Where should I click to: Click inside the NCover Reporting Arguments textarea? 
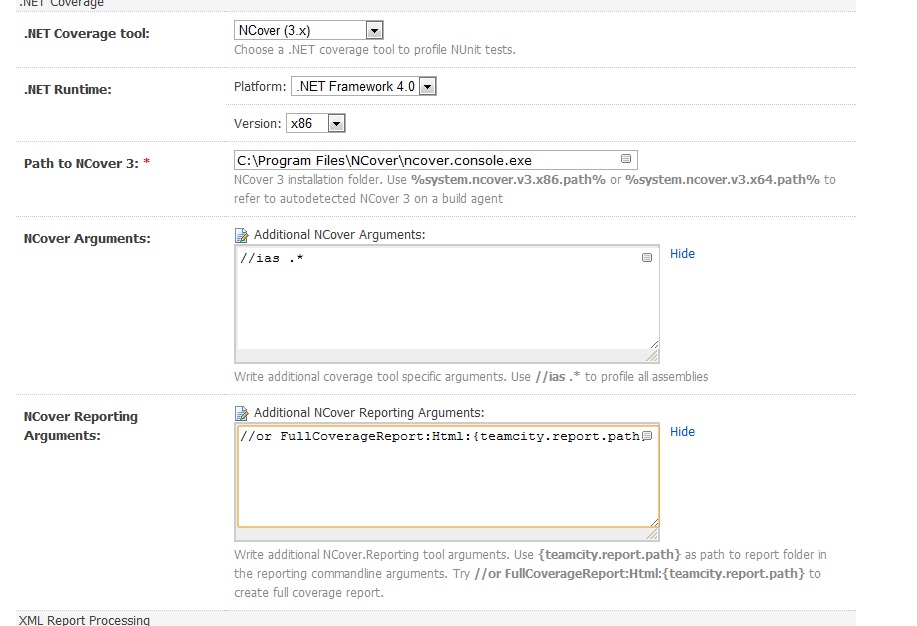click(x=447, y=475)
